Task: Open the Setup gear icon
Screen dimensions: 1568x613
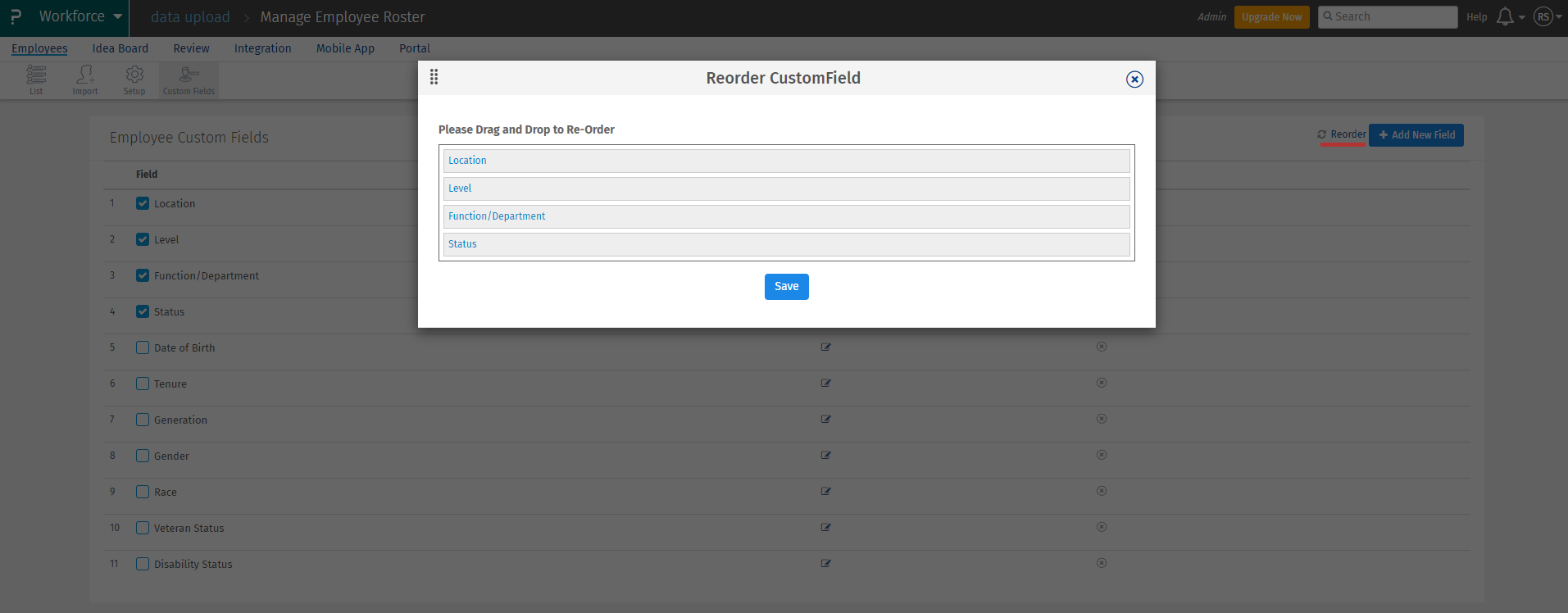Action: pos(134,79)
